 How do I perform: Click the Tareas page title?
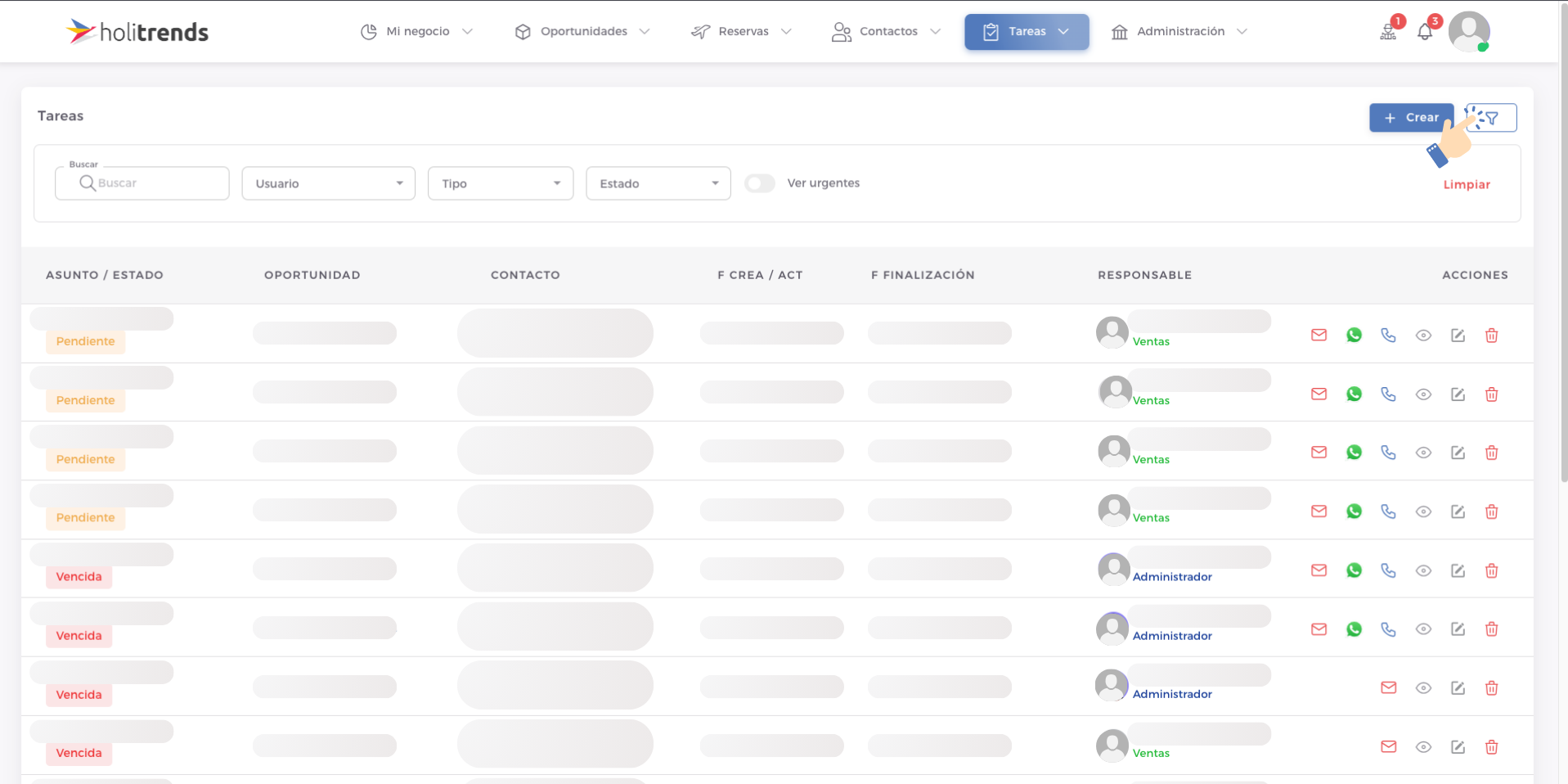click(x=61, y=116)
